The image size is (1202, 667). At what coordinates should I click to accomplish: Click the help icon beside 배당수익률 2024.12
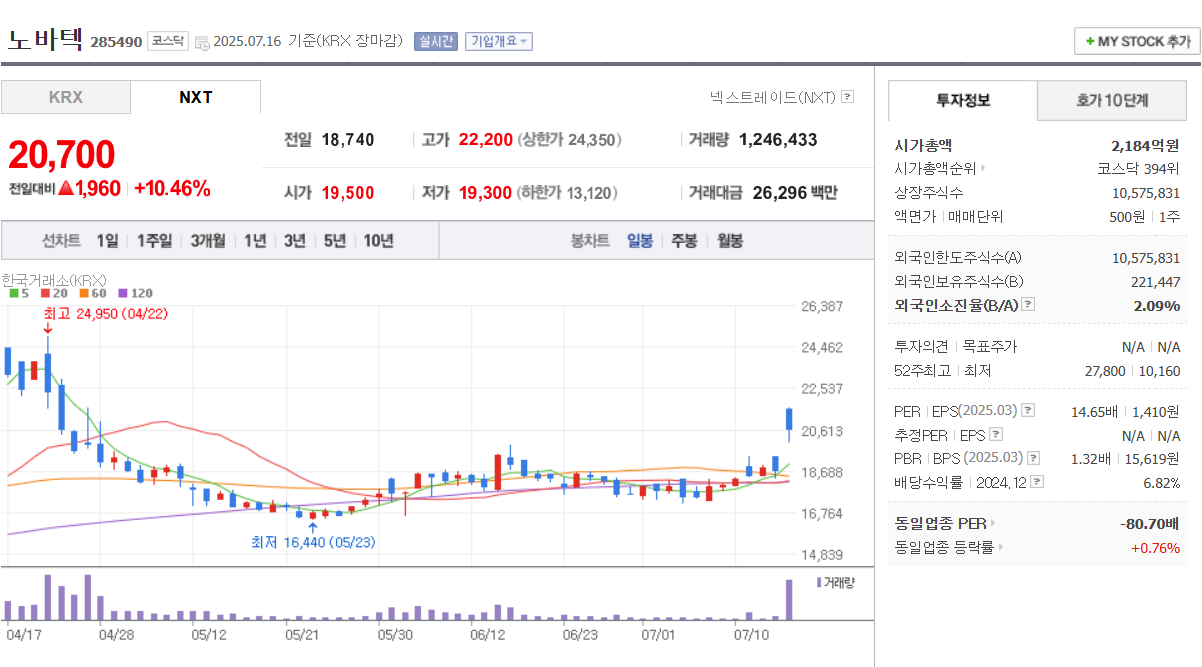[1037, 482]
